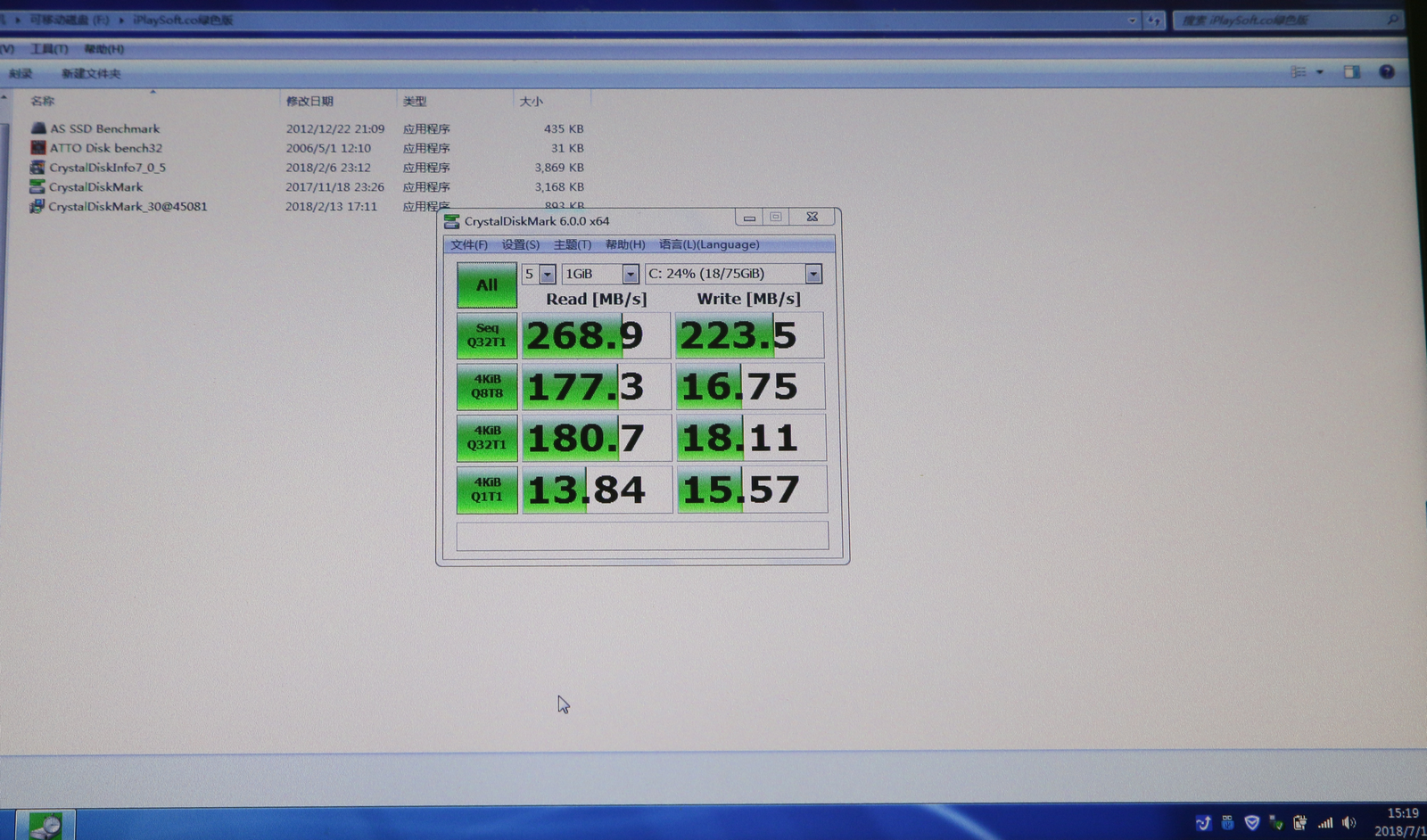This screenshot has width=1427, height=840.
Task: Select the CrystalDiskMark_30@45081 file icon
Action: click(37, 207)
